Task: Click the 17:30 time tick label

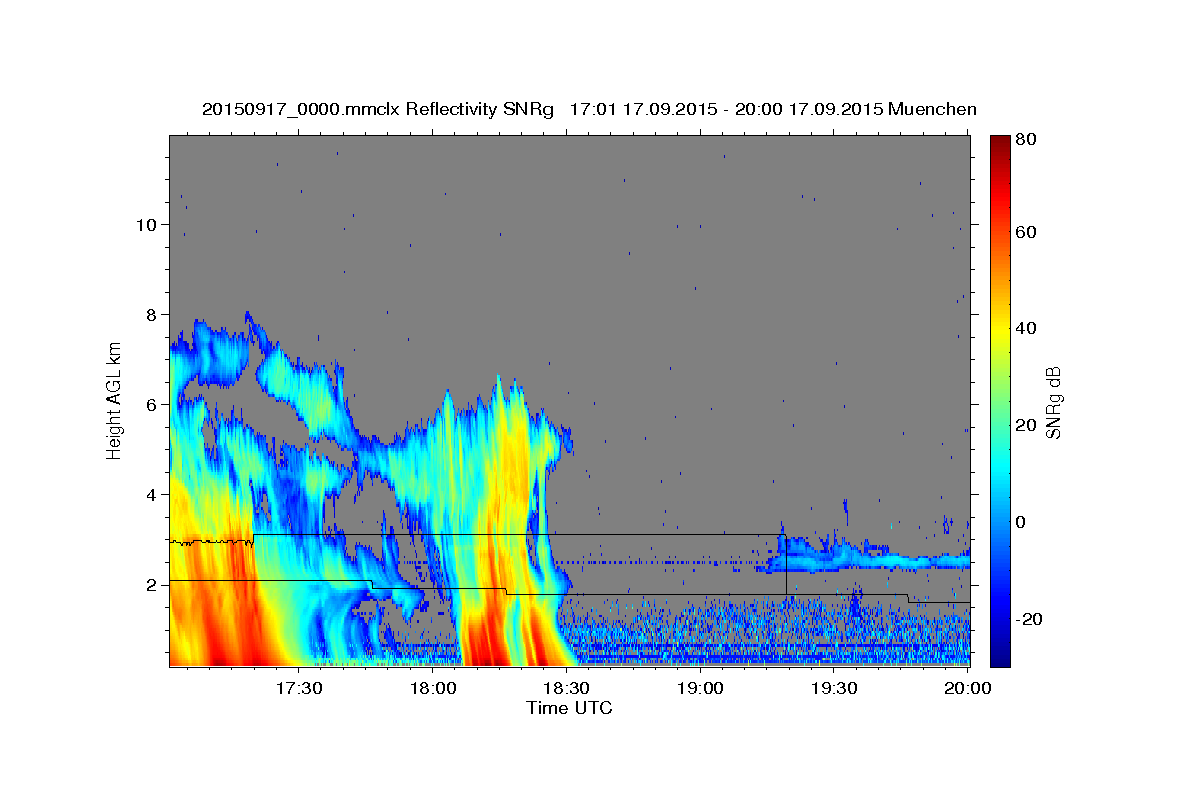Action: tap(298, 688)
